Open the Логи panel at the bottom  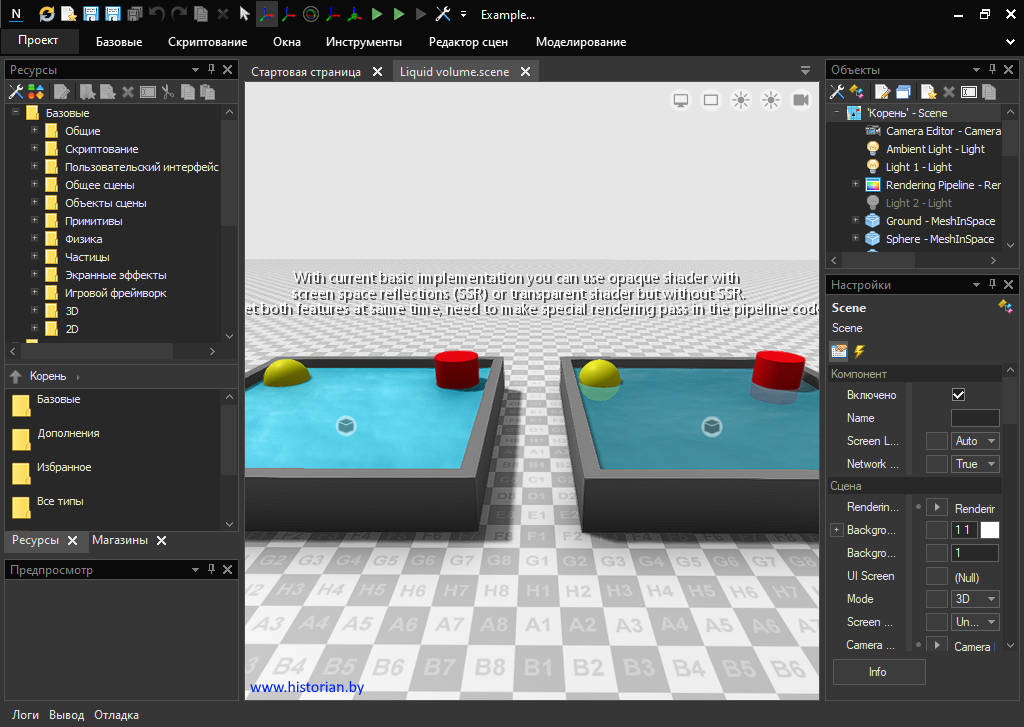tap(25, 715)
